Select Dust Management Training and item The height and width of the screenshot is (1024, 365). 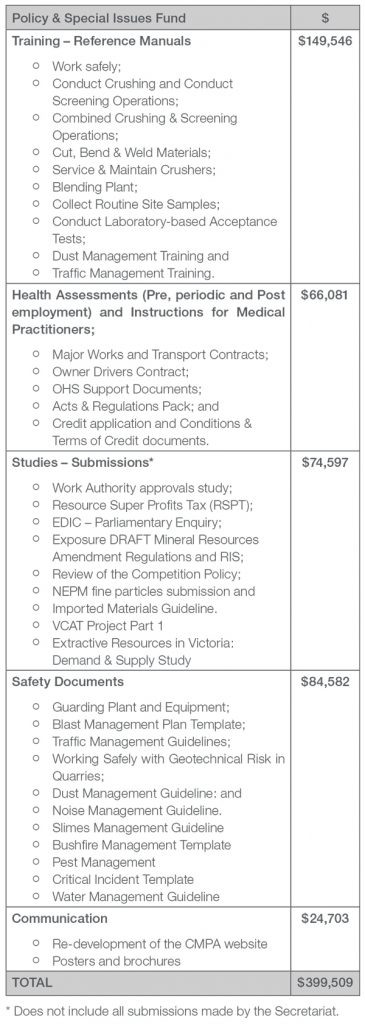click(140, 256)
